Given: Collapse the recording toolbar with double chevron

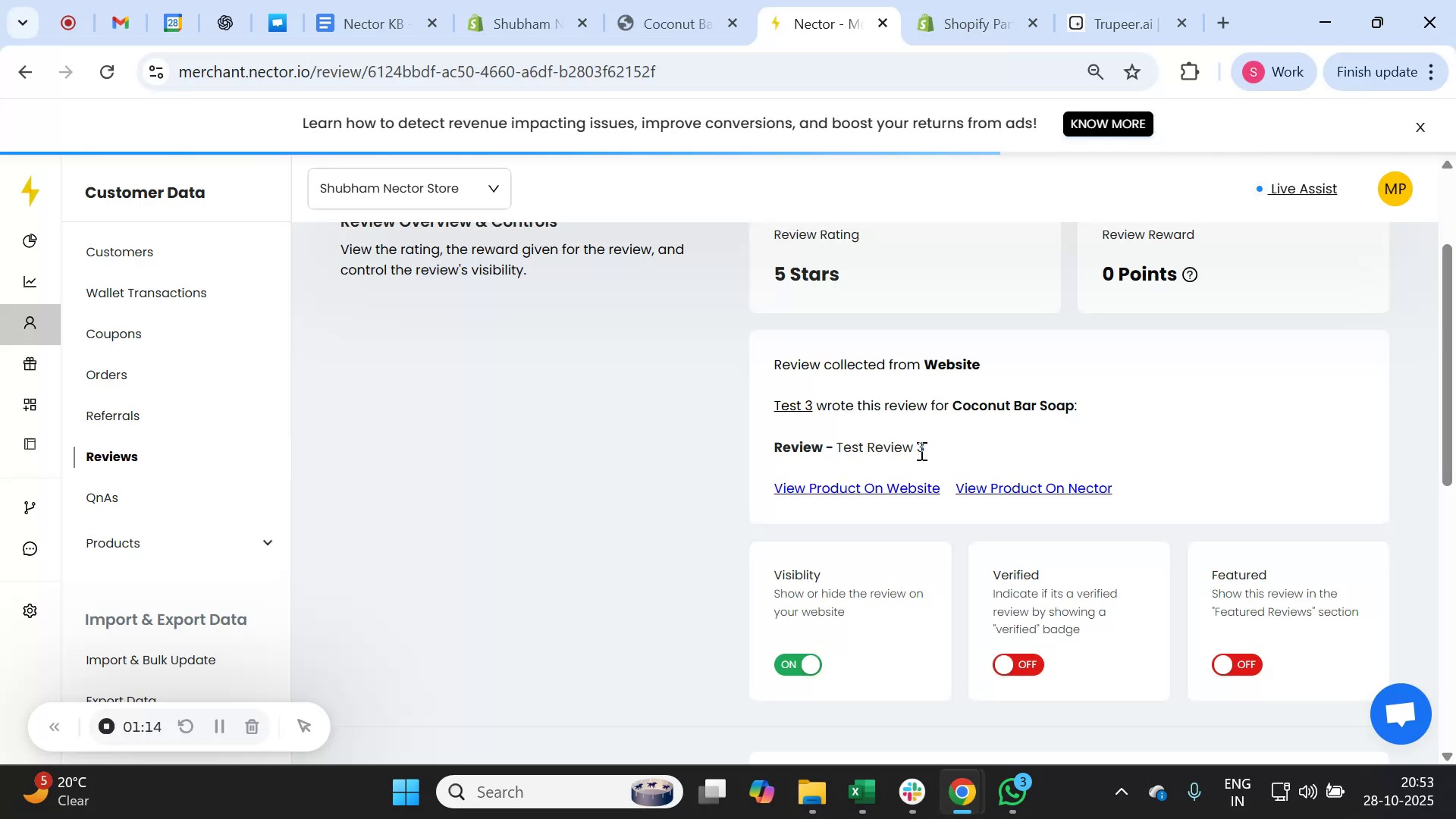Looking at the screenshot, I should [x=55, y=726].
